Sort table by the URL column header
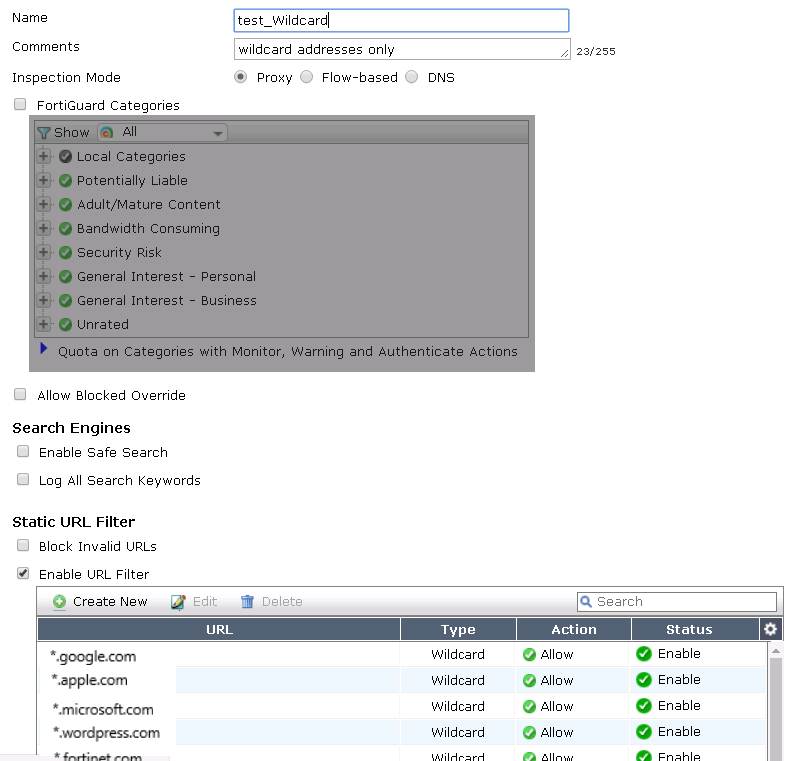The height and width of the screenshot is (761, 809). (219, 629)
